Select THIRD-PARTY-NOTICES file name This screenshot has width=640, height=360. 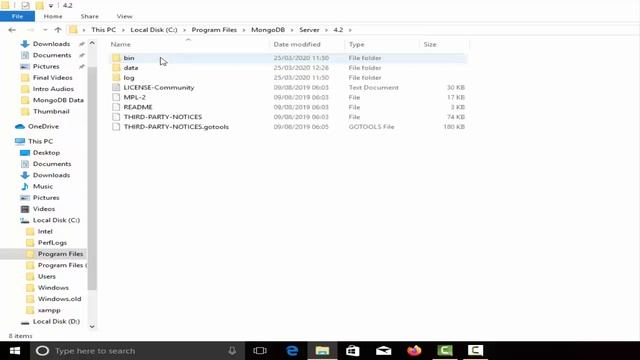click(x=163, y=117)
